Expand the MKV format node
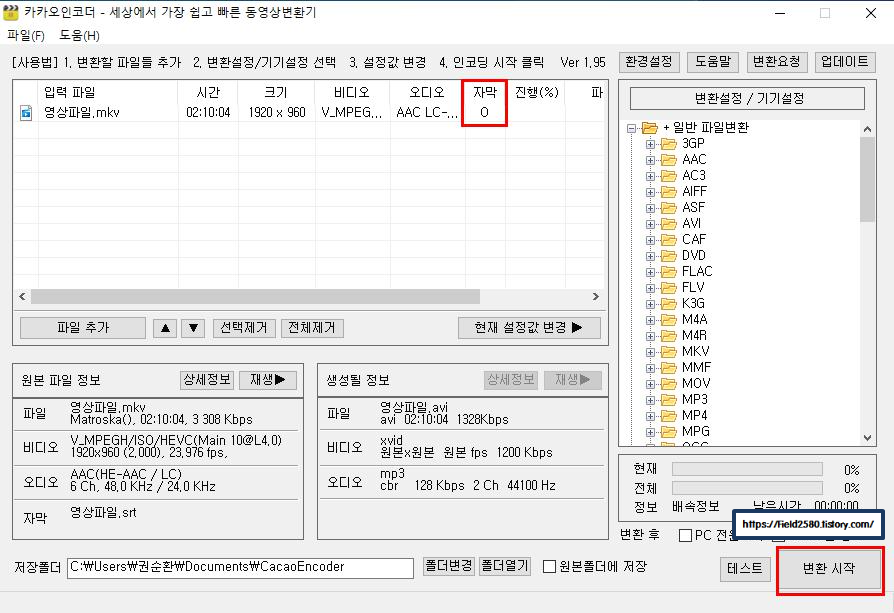 click(650, 352)
